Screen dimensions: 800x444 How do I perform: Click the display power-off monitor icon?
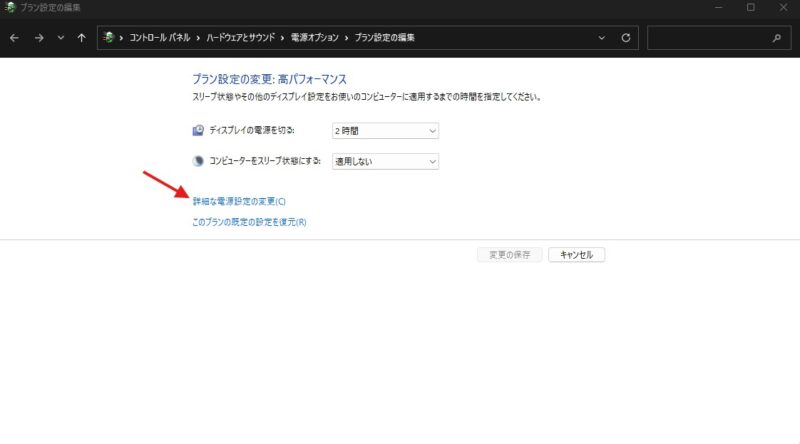[x=198, y=131]
